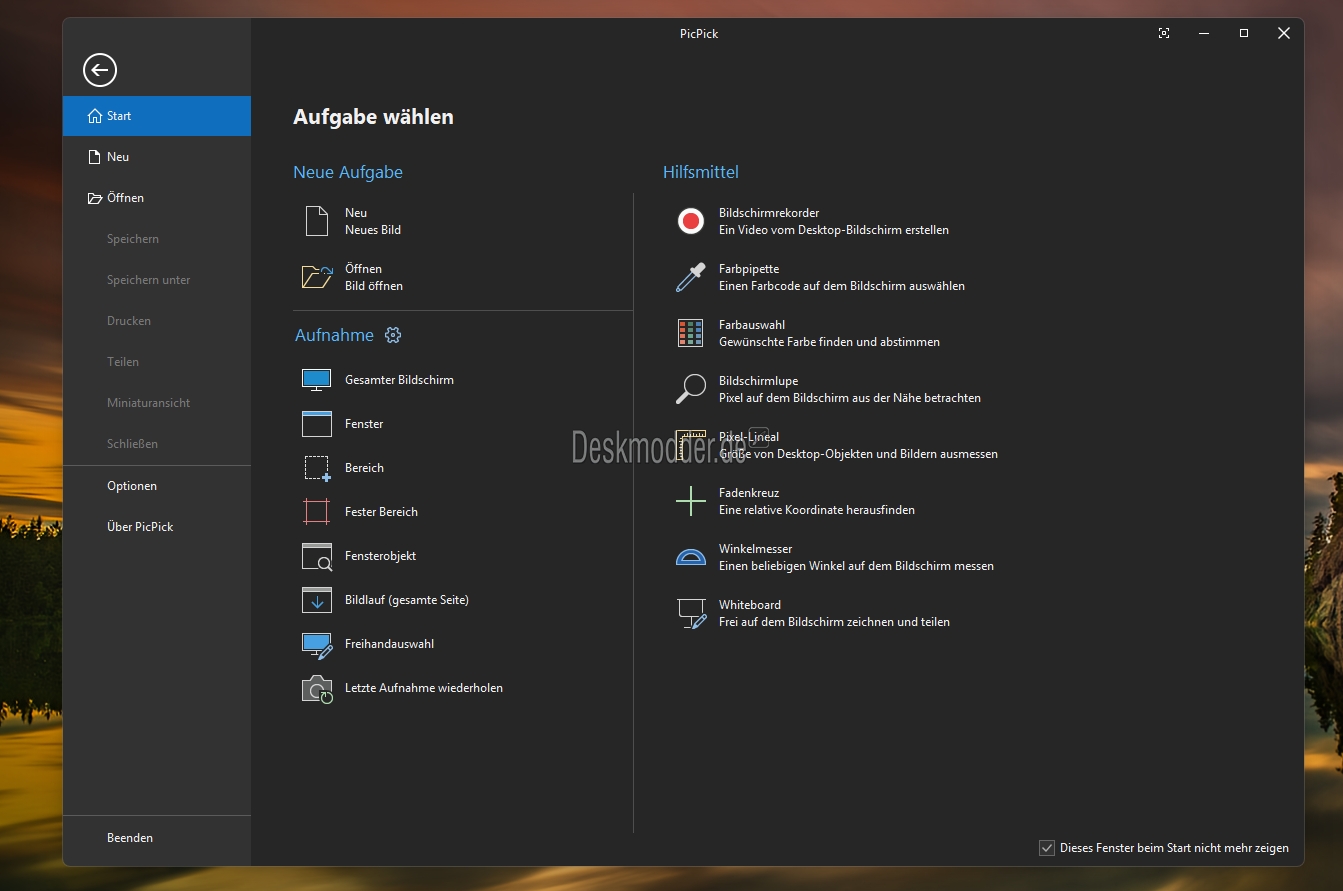
Task: Click 'Ein Video vom Desktop-Bildschirm erstellen' text
Action: pyautogui.click(x=834, y=230)
